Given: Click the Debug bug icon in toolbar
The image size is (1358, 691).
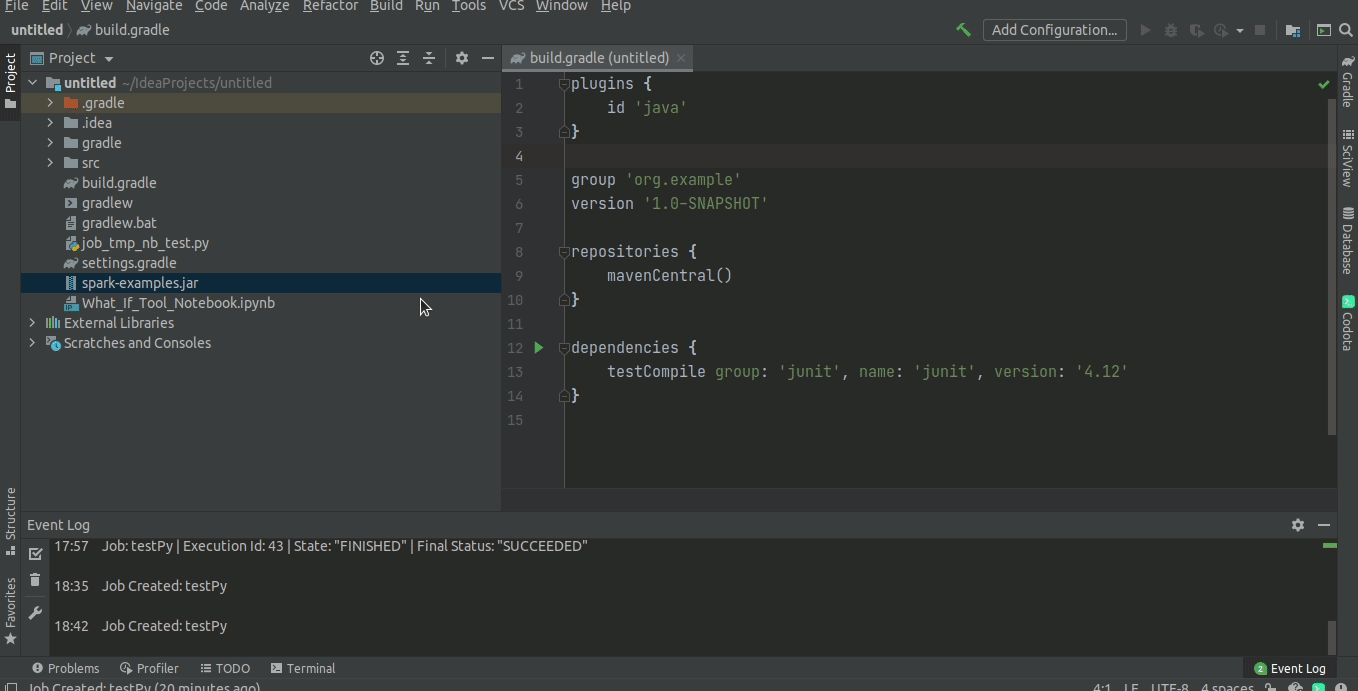Looking at the screenshot, I should tap(1171, 30).
